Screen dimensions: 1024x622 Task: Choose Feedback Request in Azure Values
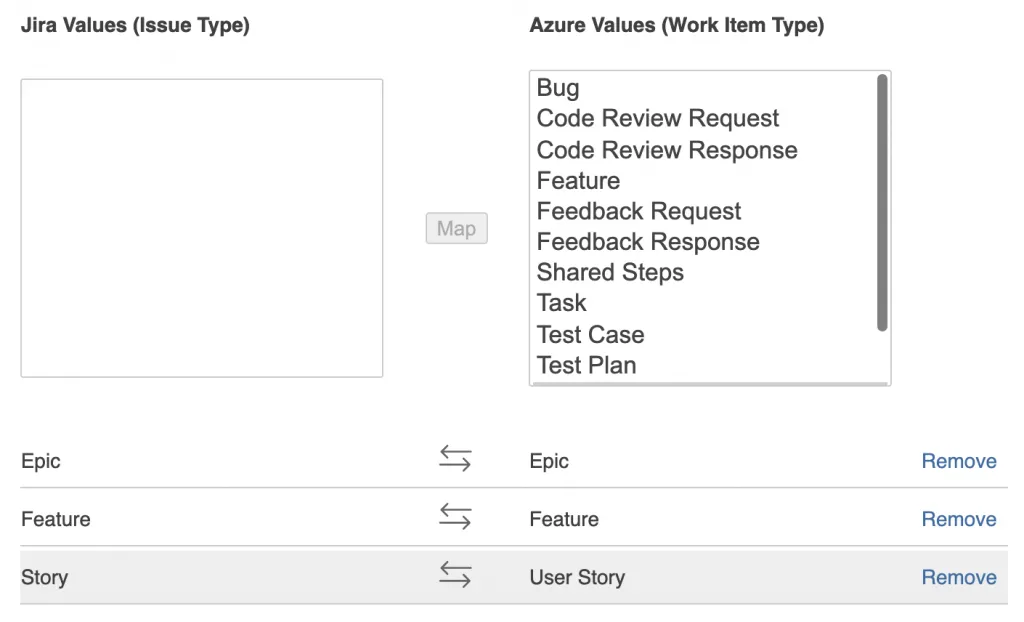[639, 211]
